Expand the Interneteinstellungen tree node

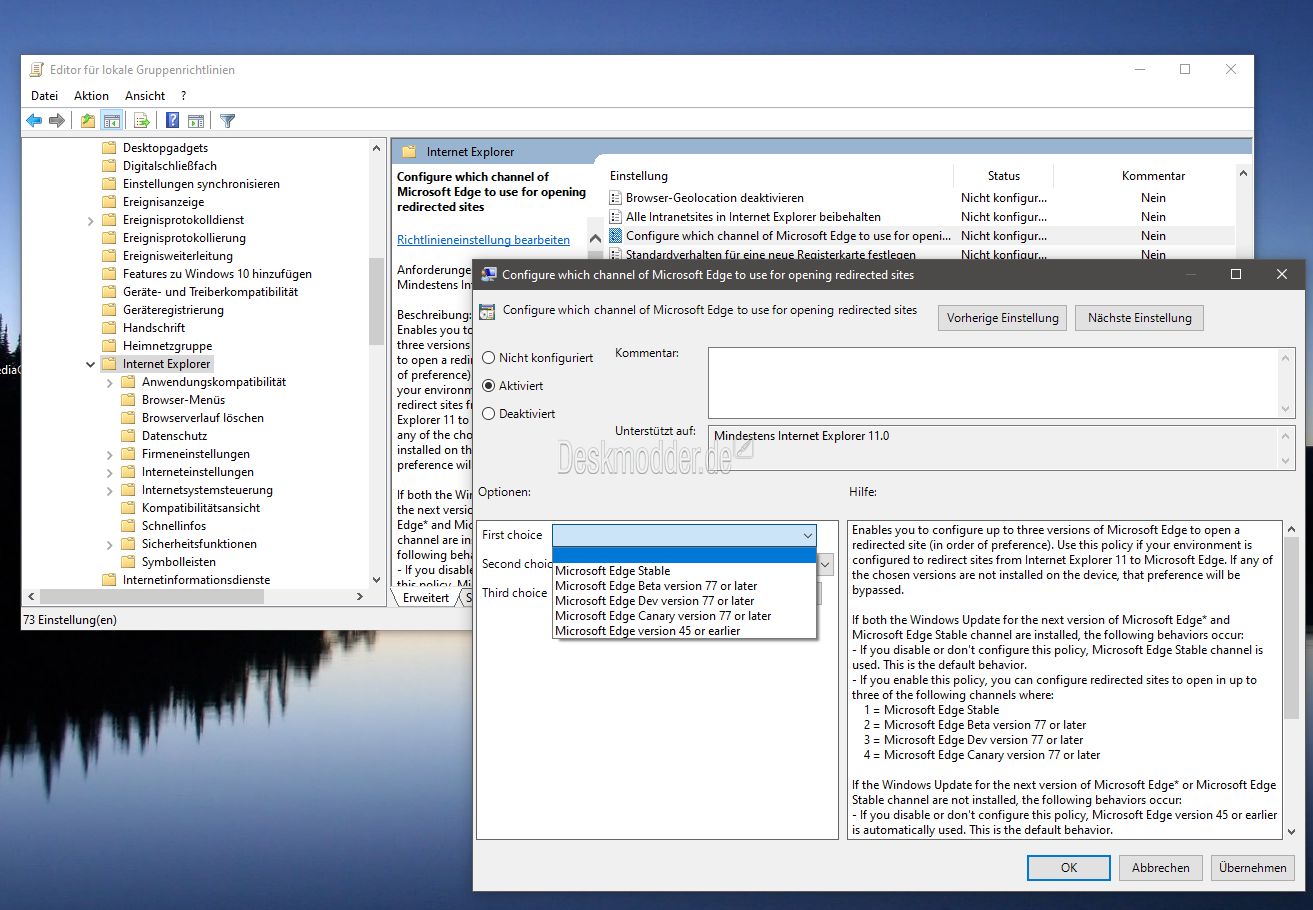pyautogui.click(x=110, y=472)
